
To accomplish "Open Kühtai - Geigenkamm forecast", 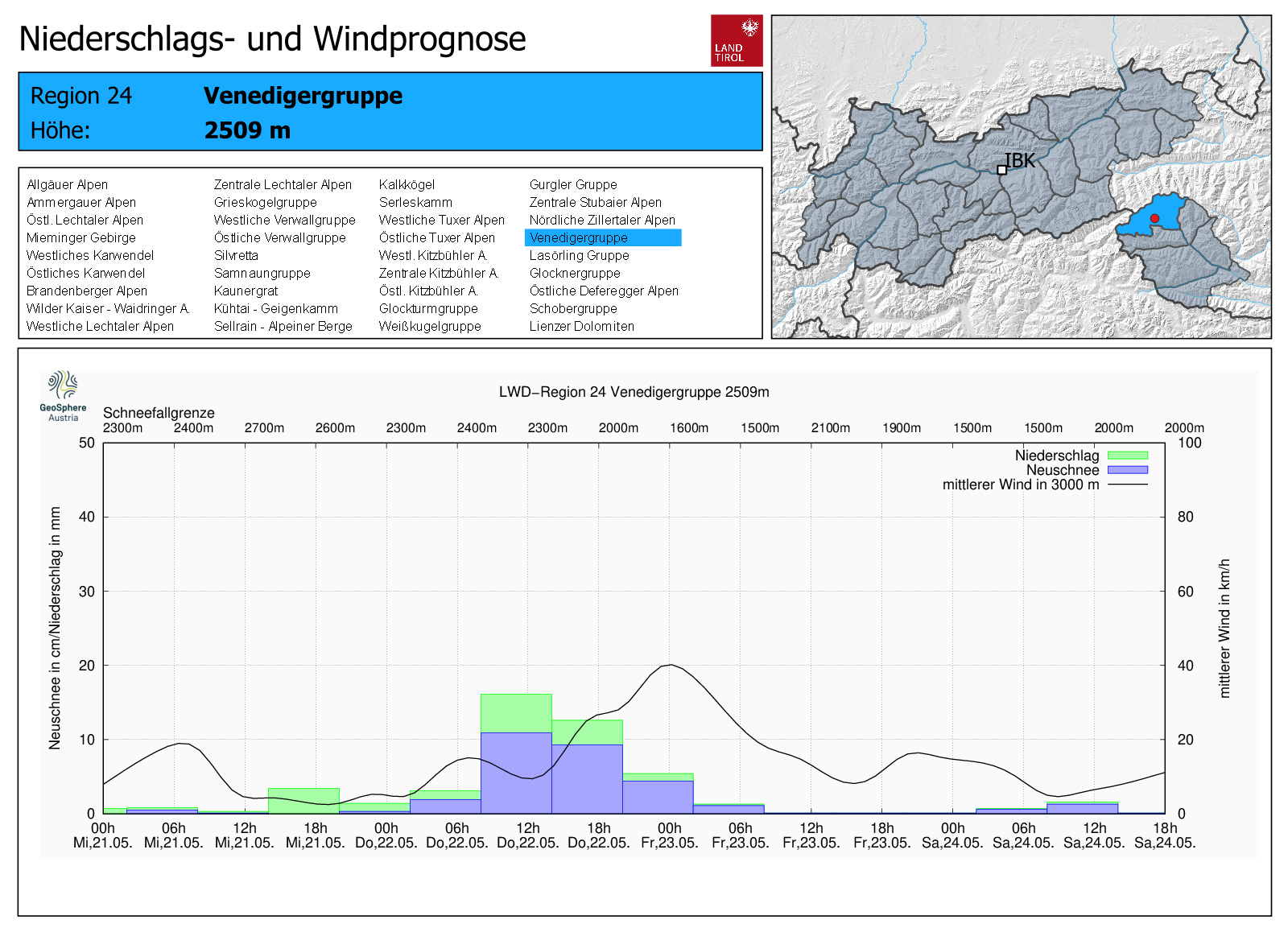I will tap(275, 309).
